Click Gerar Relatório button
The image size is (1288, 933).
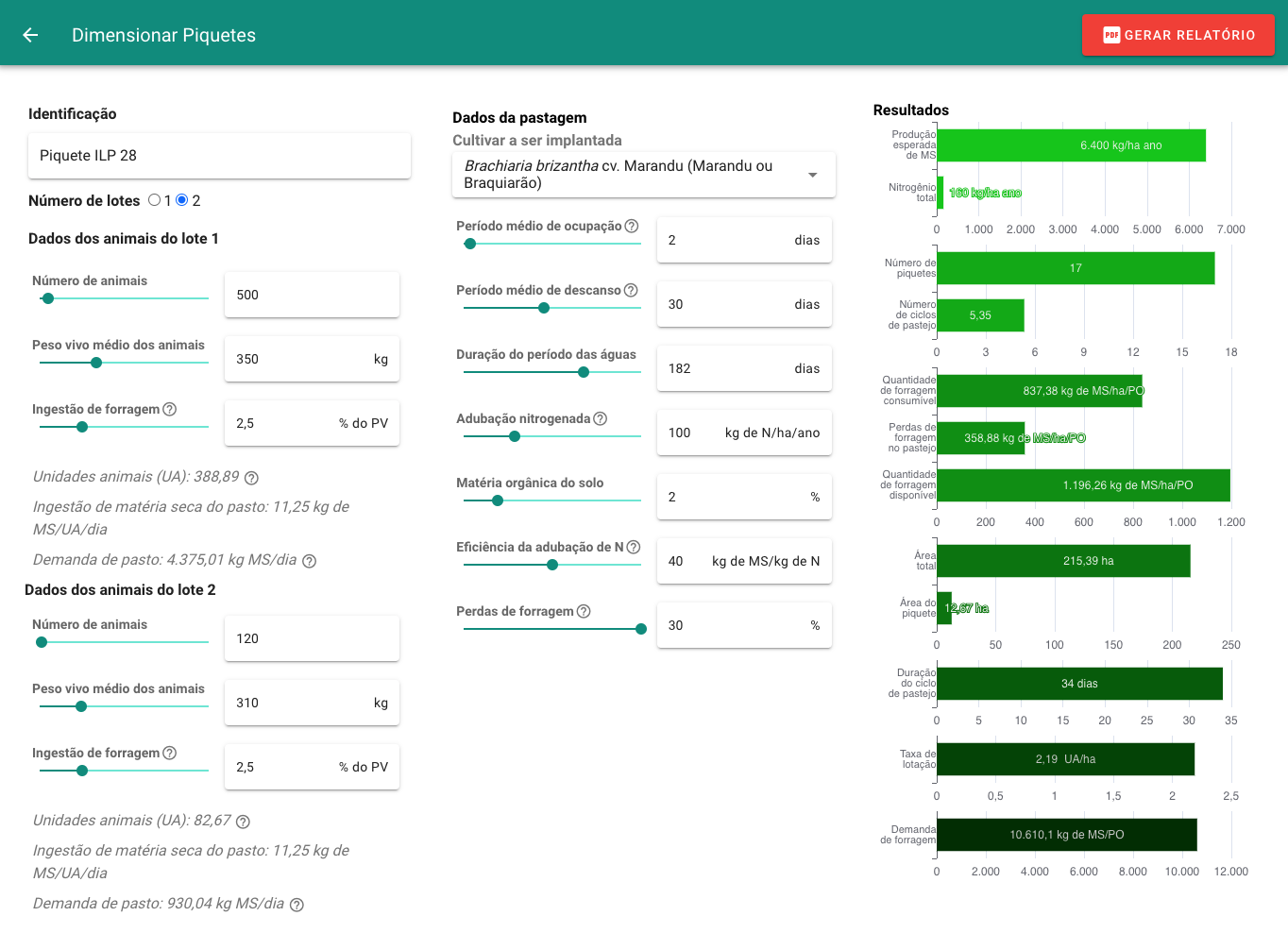pos(1178,35)
